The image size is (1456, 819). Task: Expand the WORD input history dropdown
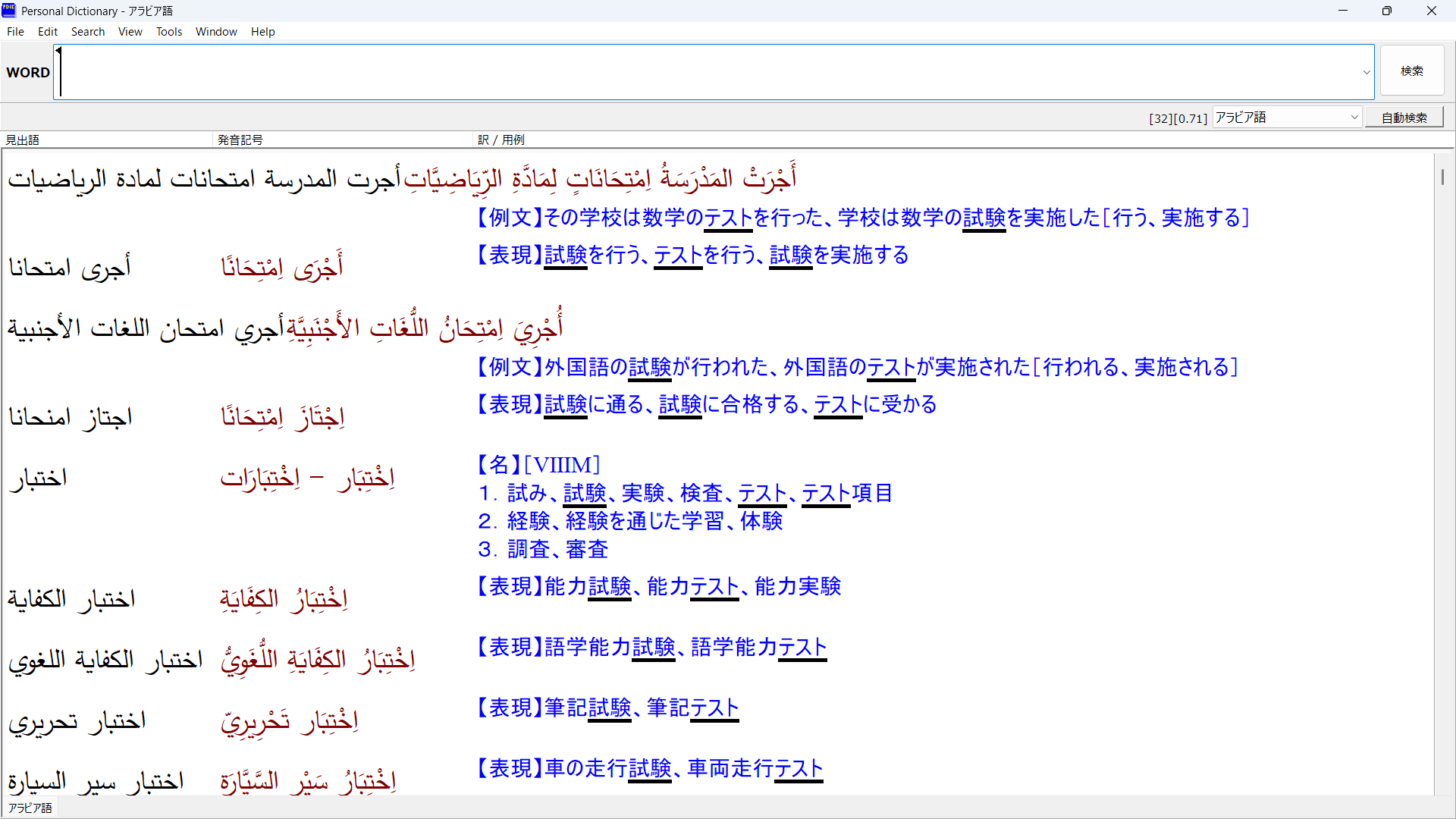pos(1367,73)
